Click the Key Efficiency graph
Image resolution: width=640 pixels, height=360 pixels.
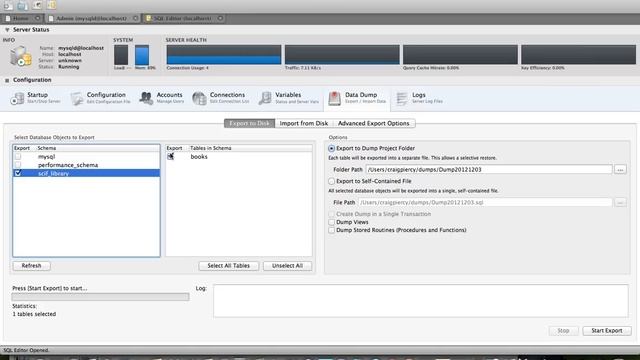pos(578,55)
